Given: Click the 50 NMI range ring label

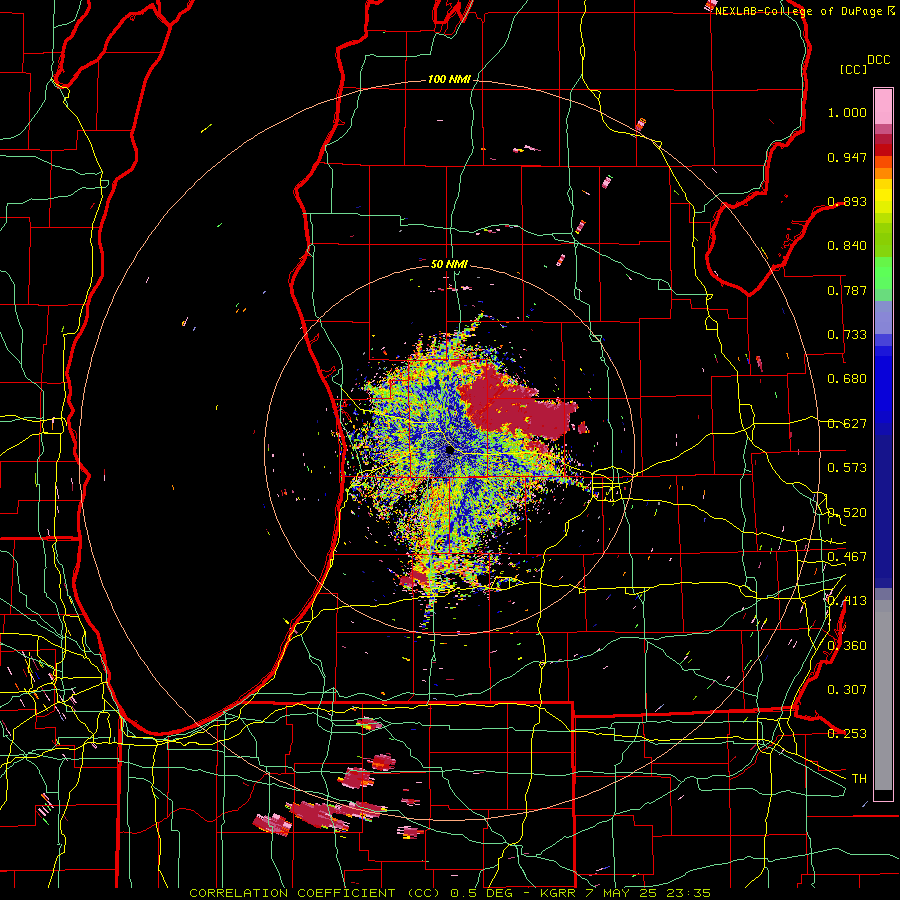Looking at the screenshot, I should (x=449, y=264).
